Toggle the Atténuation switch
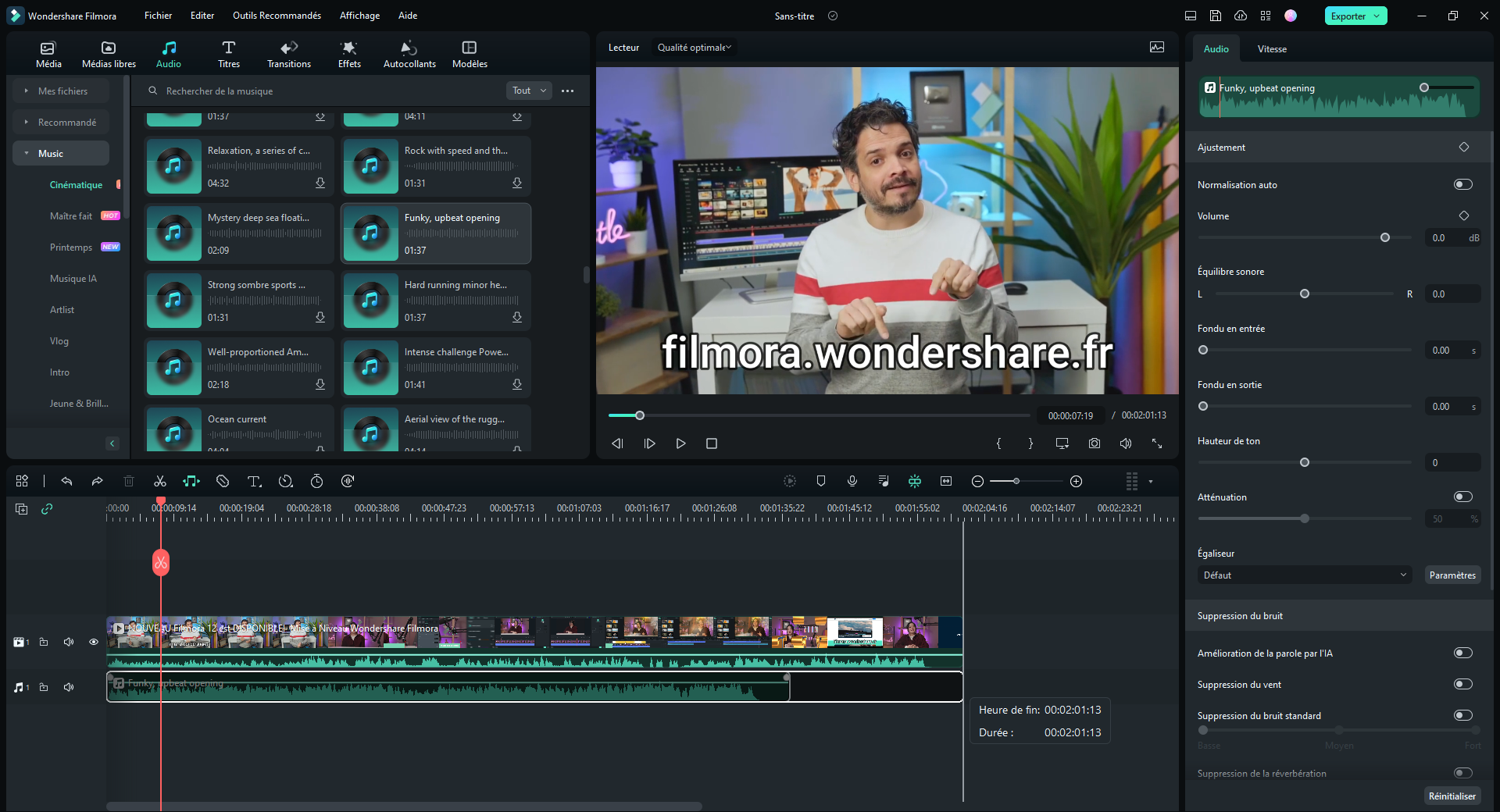 tap(1463, 497)
